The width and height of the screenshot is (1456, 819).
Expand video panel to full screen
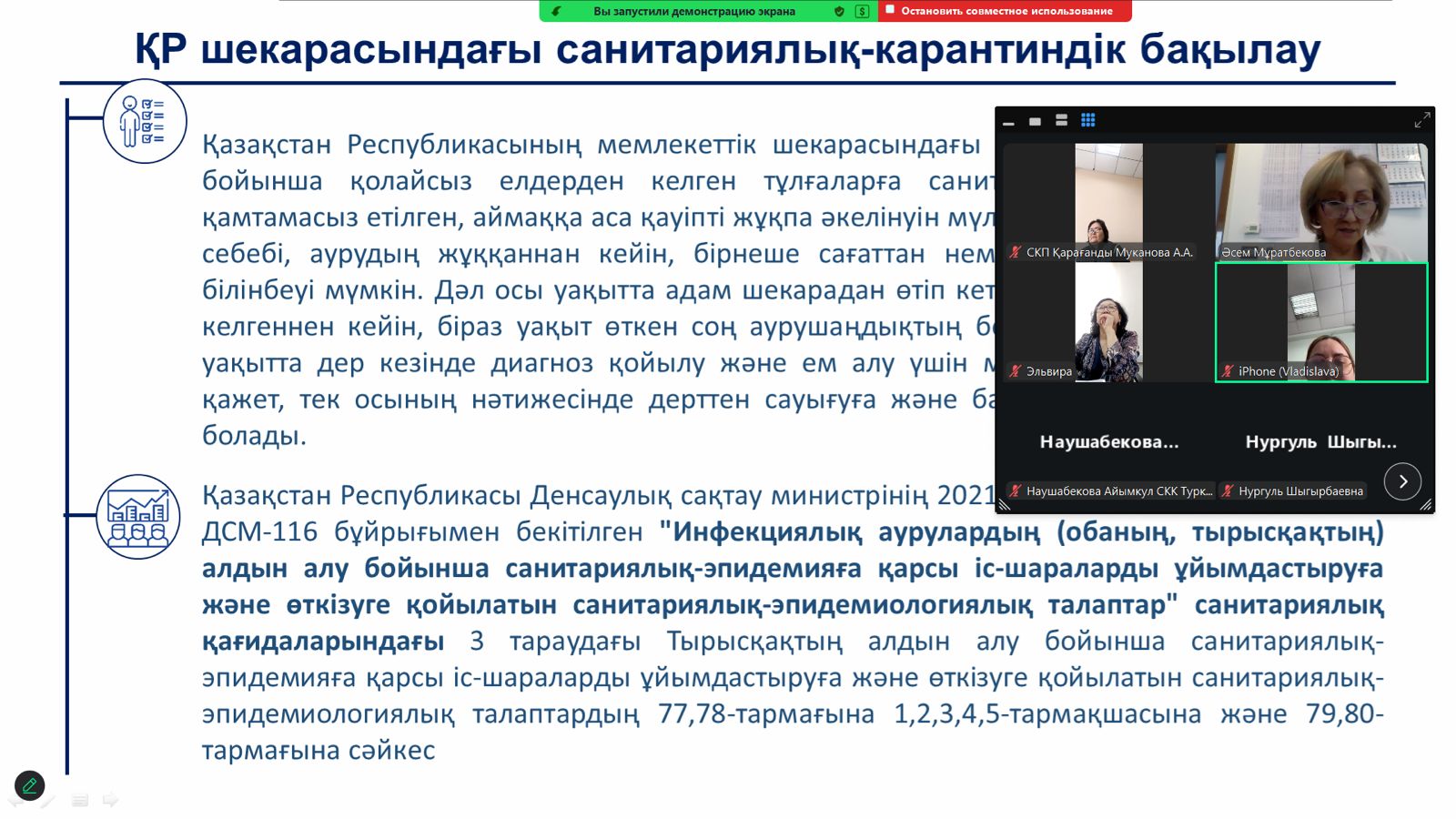[1421, 120]
